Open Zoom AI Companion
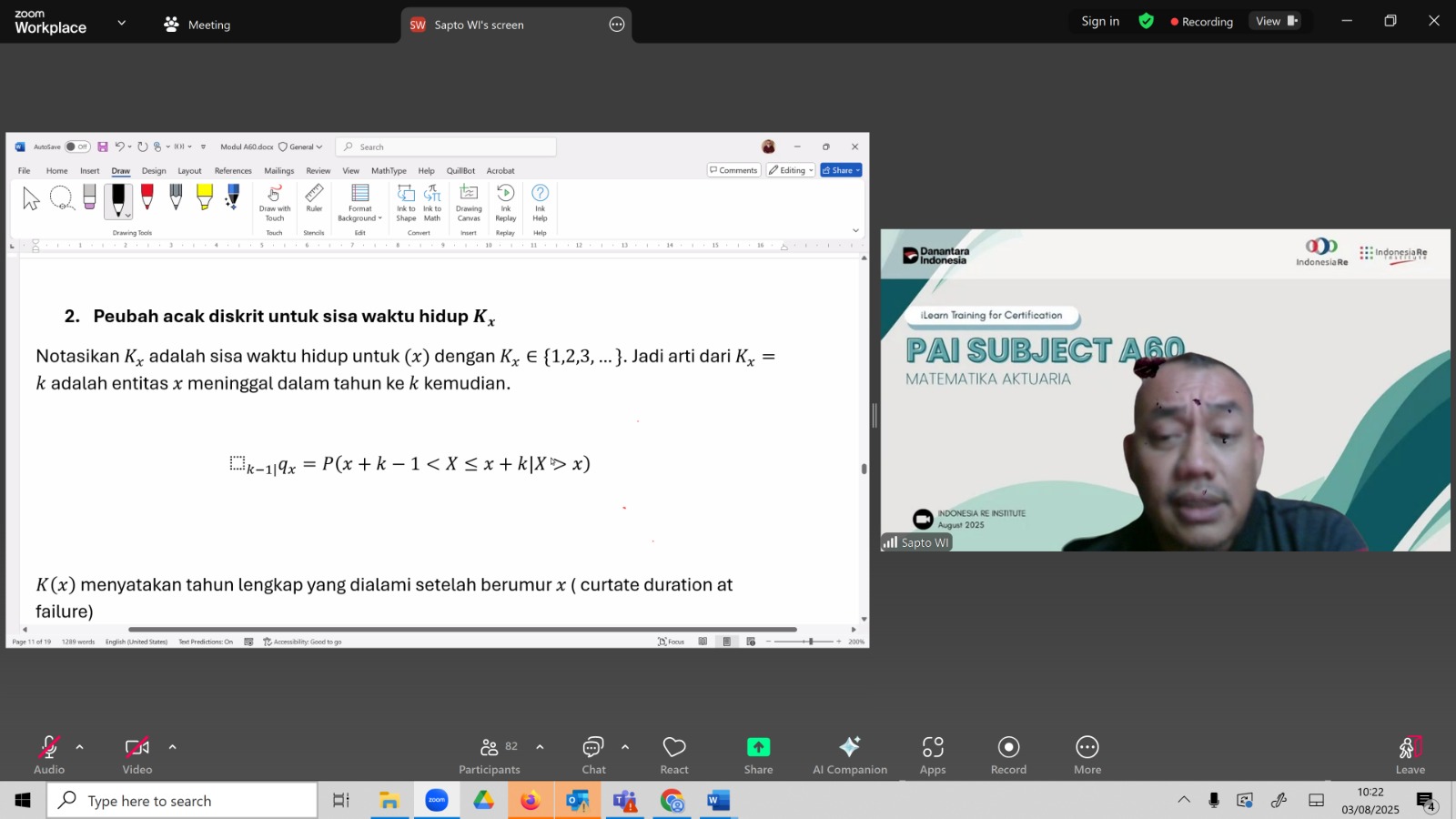The width and height of the screenshot is (1456, 819). point(850,755)
